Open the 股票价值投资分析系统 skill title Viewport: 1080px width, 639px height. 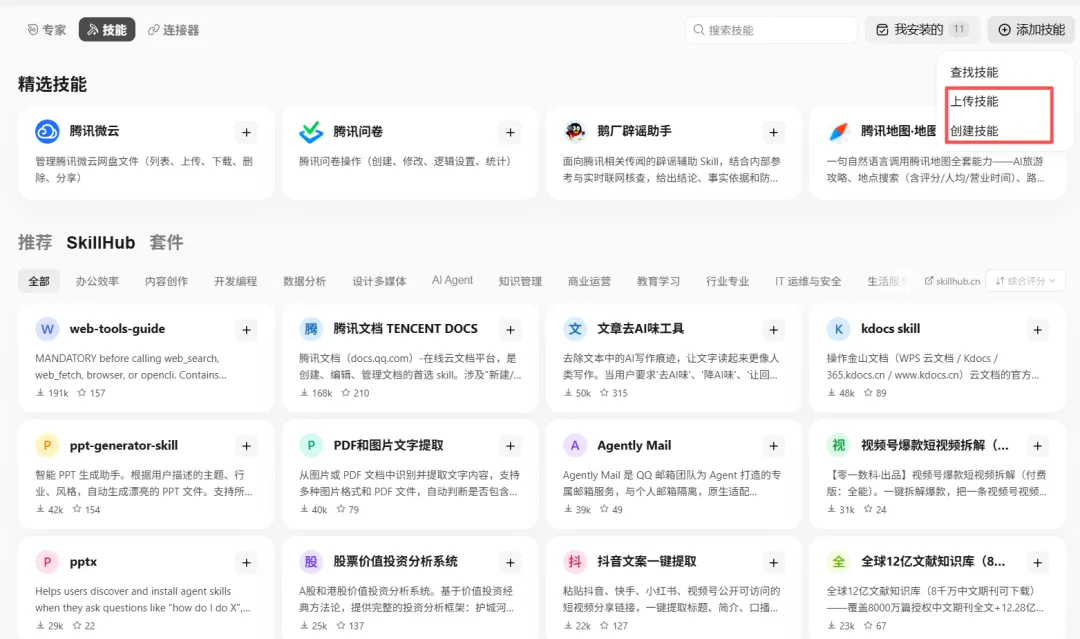tap(395, 562)
